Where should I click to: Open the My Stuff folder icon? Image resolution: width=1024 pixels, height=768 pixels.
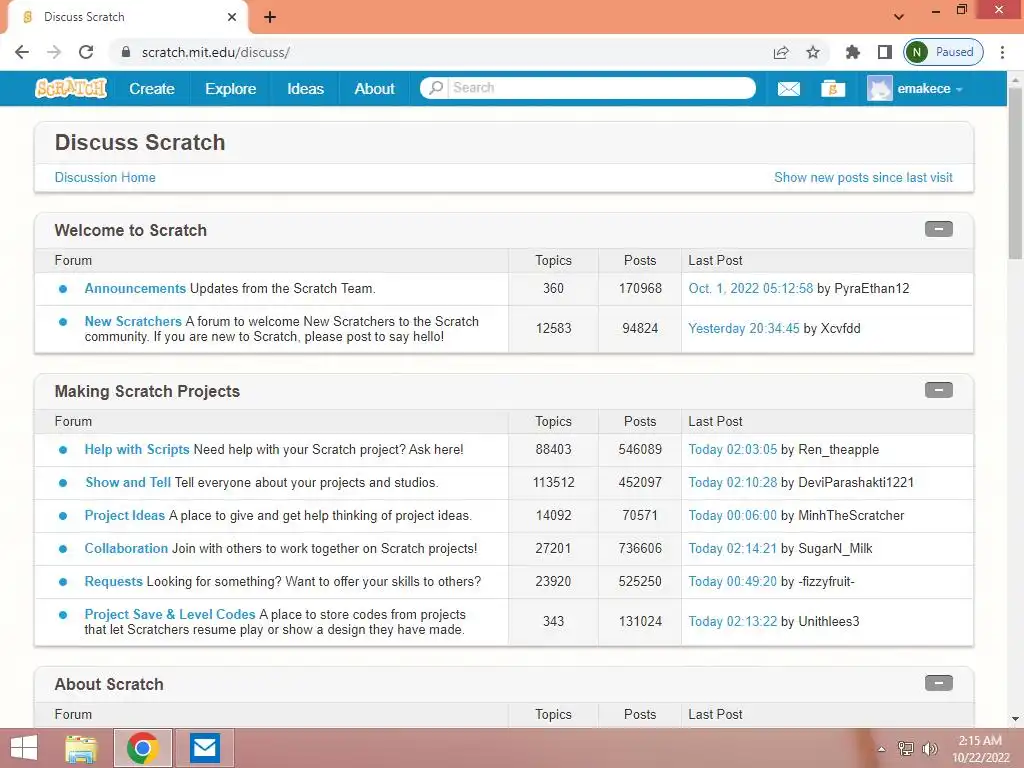click(x=833, y=89)
